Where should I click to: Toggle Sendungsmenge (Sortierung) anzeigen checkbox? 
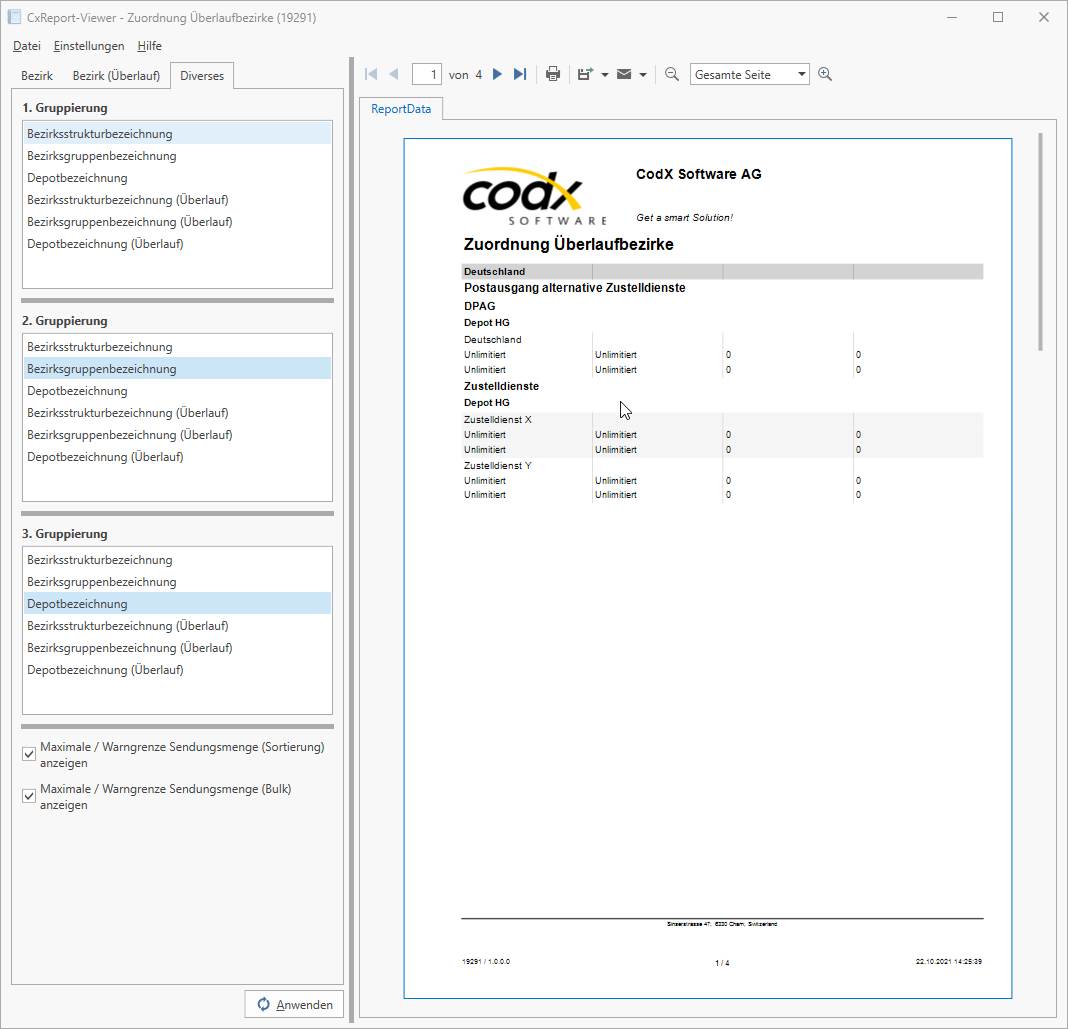(29, 754)
